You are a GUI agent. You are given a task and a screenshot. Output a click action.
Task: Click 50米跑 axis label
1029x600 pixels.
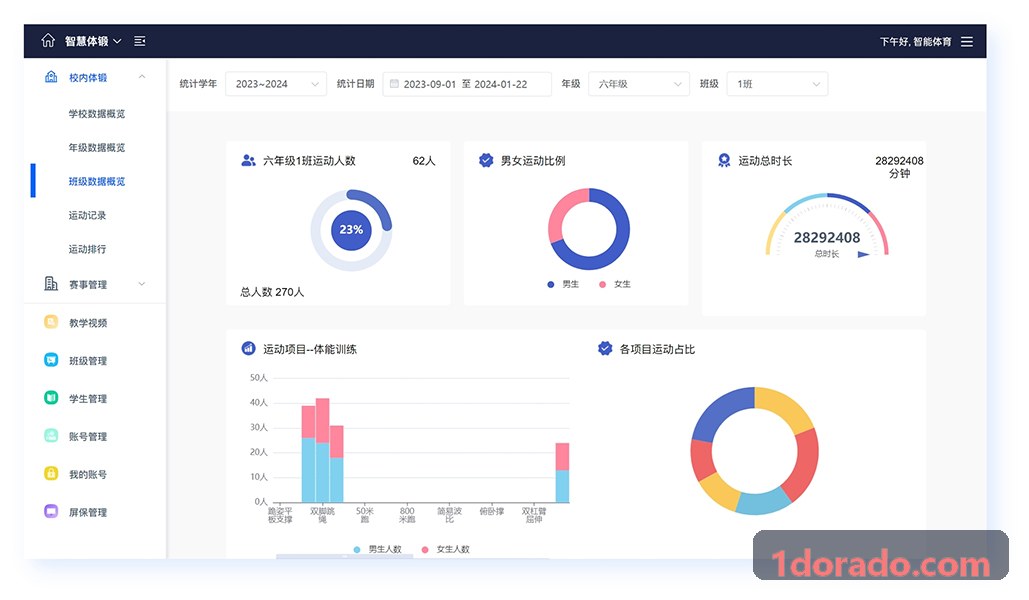365,515
